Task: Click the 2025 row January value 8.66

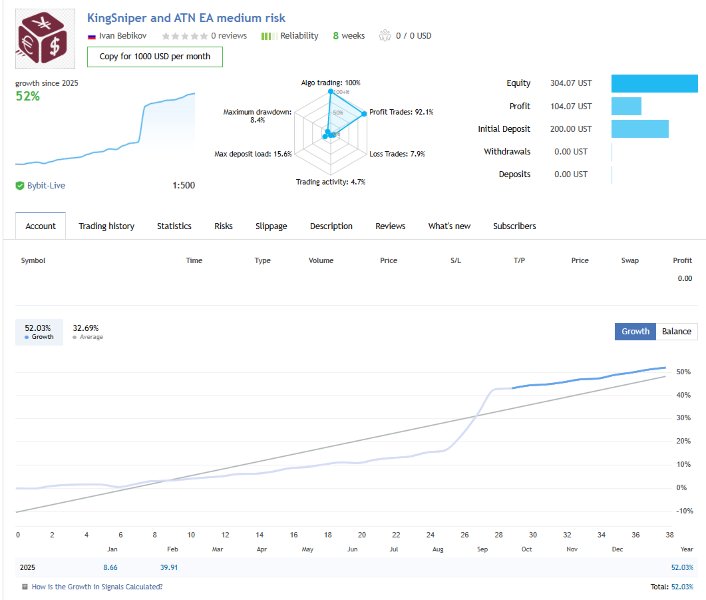Action: coord(110,568)
